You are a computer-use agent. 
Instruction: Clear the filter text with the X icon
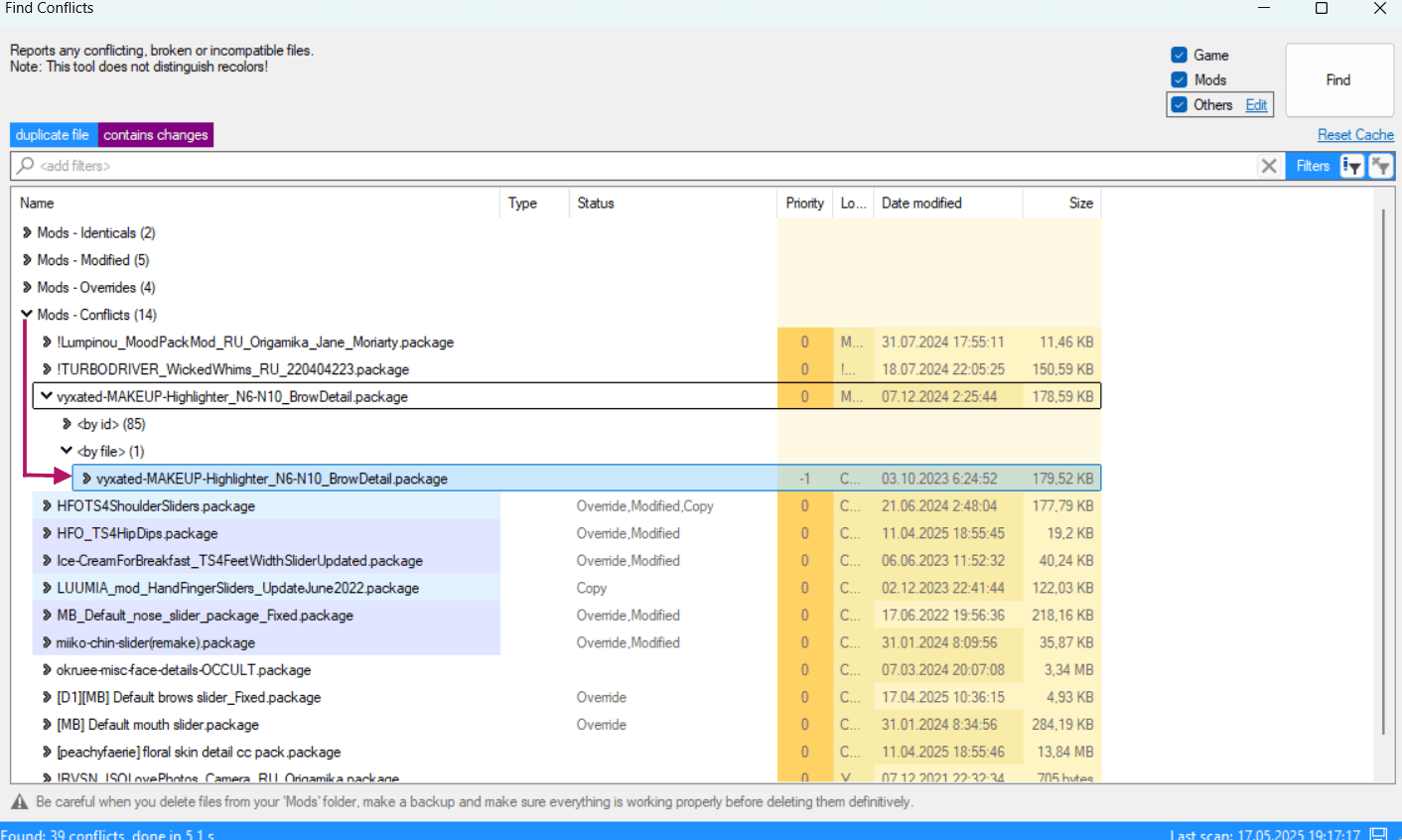point(1269,166)
